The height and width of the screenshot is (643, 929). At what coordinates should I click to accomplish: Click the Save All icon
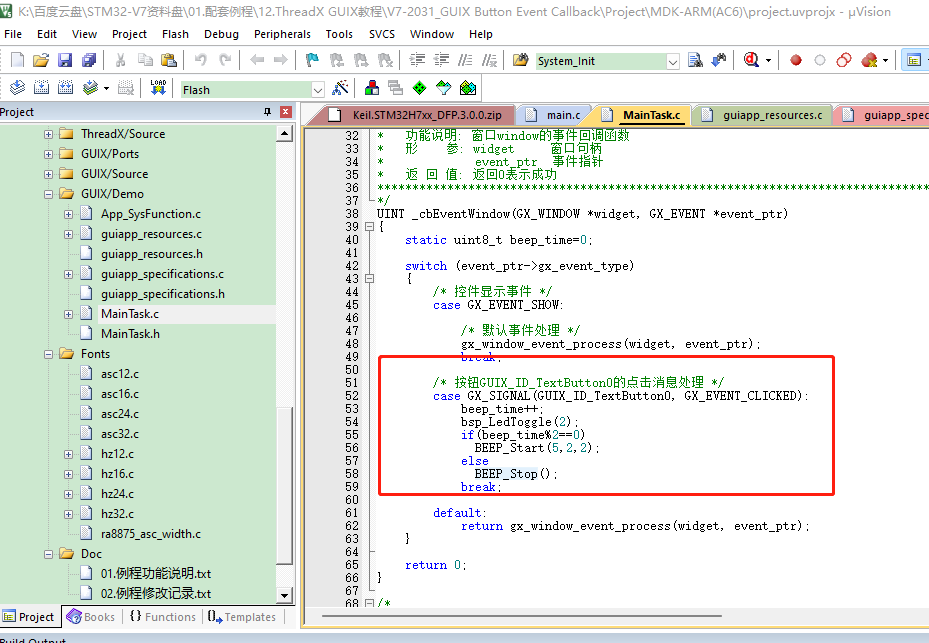pyautogui.click(x=89, y=60)
